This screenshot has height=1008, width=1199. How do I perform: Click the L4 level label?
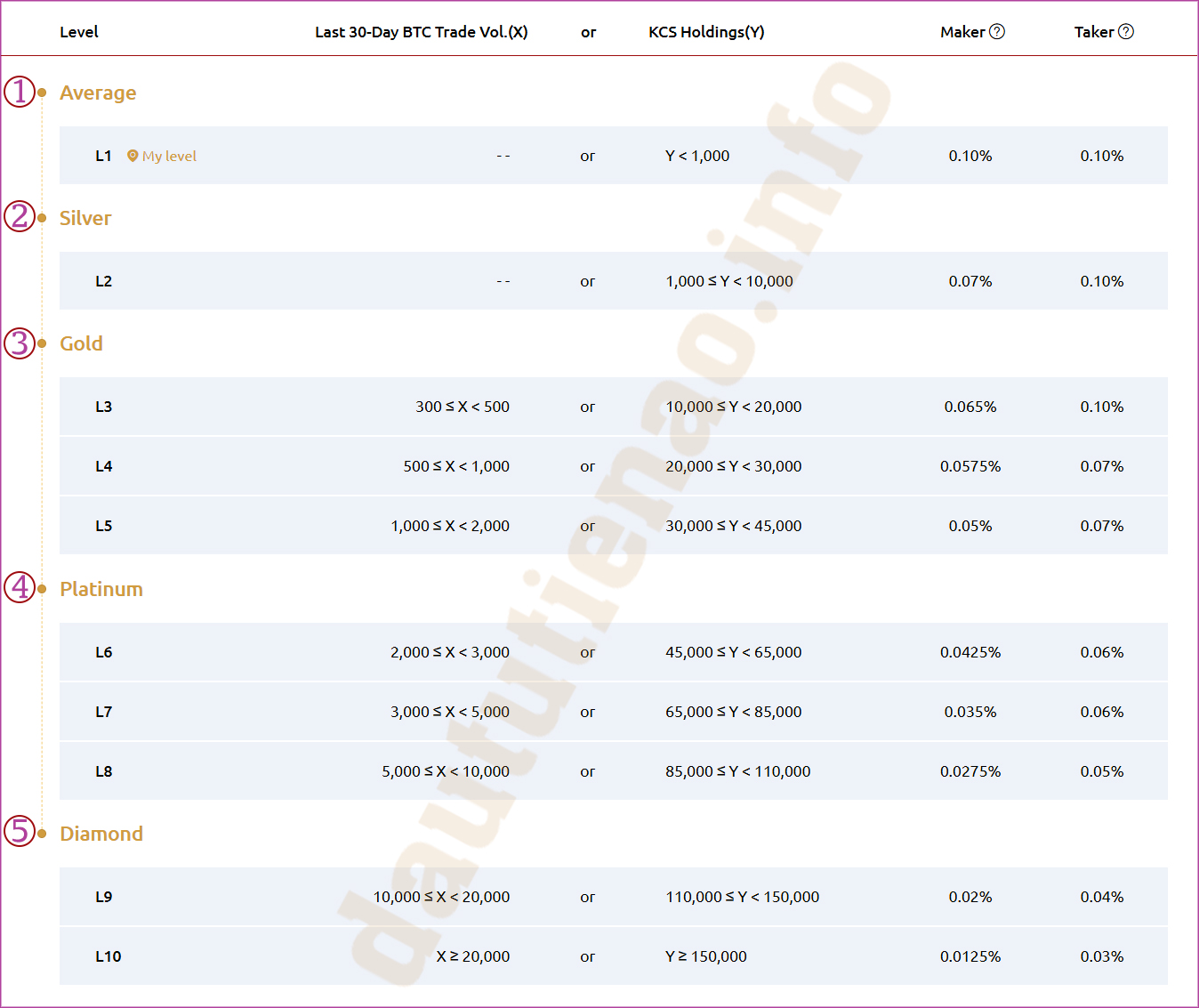click(104, 466)
